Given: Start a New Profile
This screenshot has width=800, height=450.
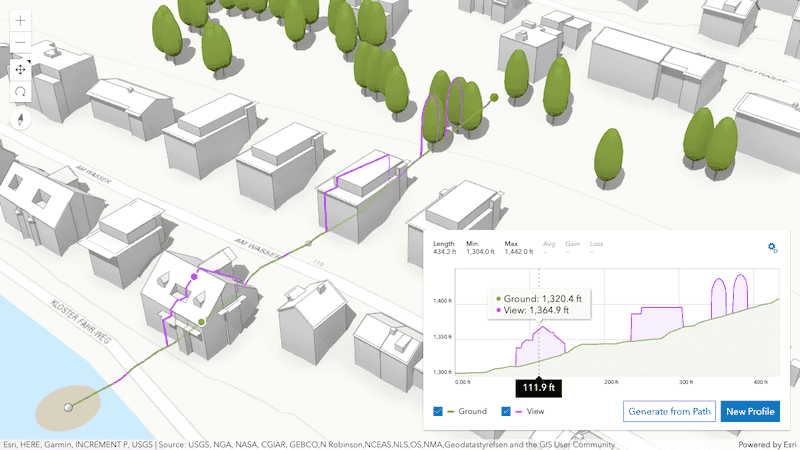Looking at the screenshot, I should 749,411.
